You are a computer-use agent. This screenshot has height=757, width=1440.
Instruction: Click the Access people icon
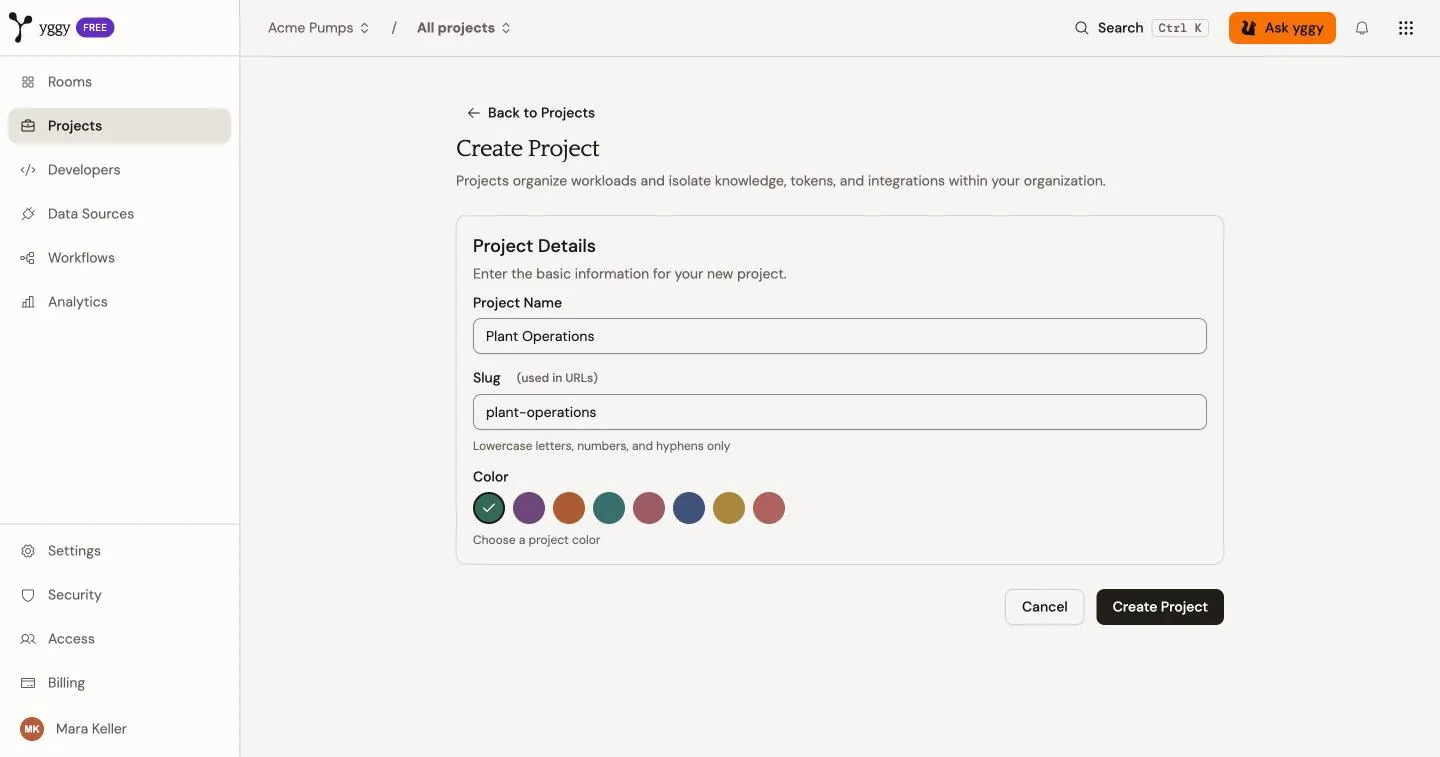28,639
